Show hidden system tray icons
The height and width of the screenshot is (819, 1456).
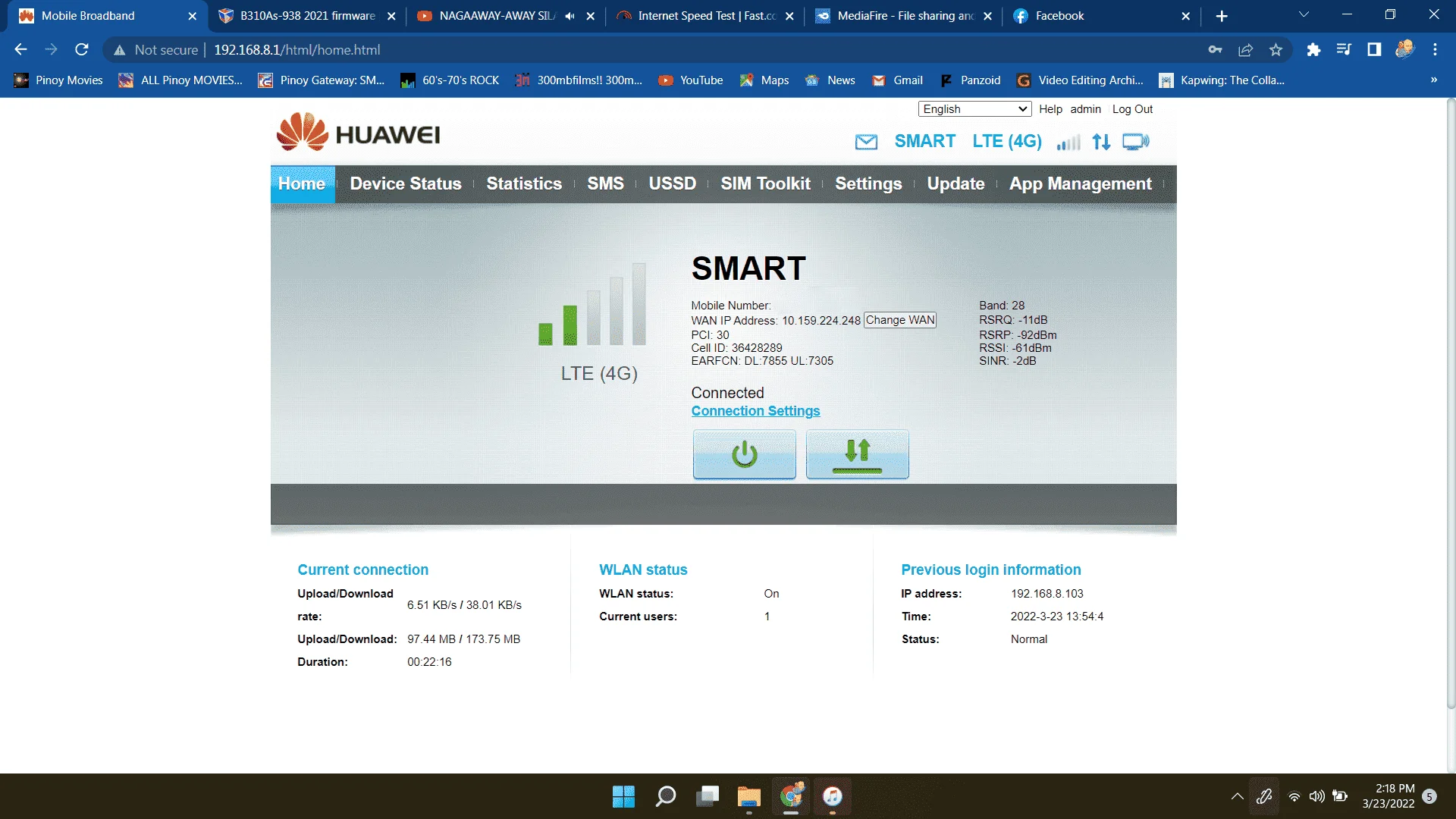[x=1237, y=796]
